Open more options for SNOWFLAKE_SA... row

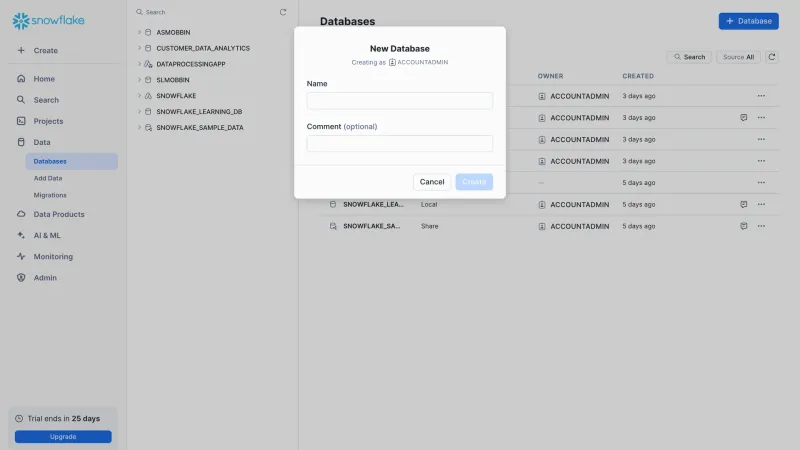coord(761,226)
